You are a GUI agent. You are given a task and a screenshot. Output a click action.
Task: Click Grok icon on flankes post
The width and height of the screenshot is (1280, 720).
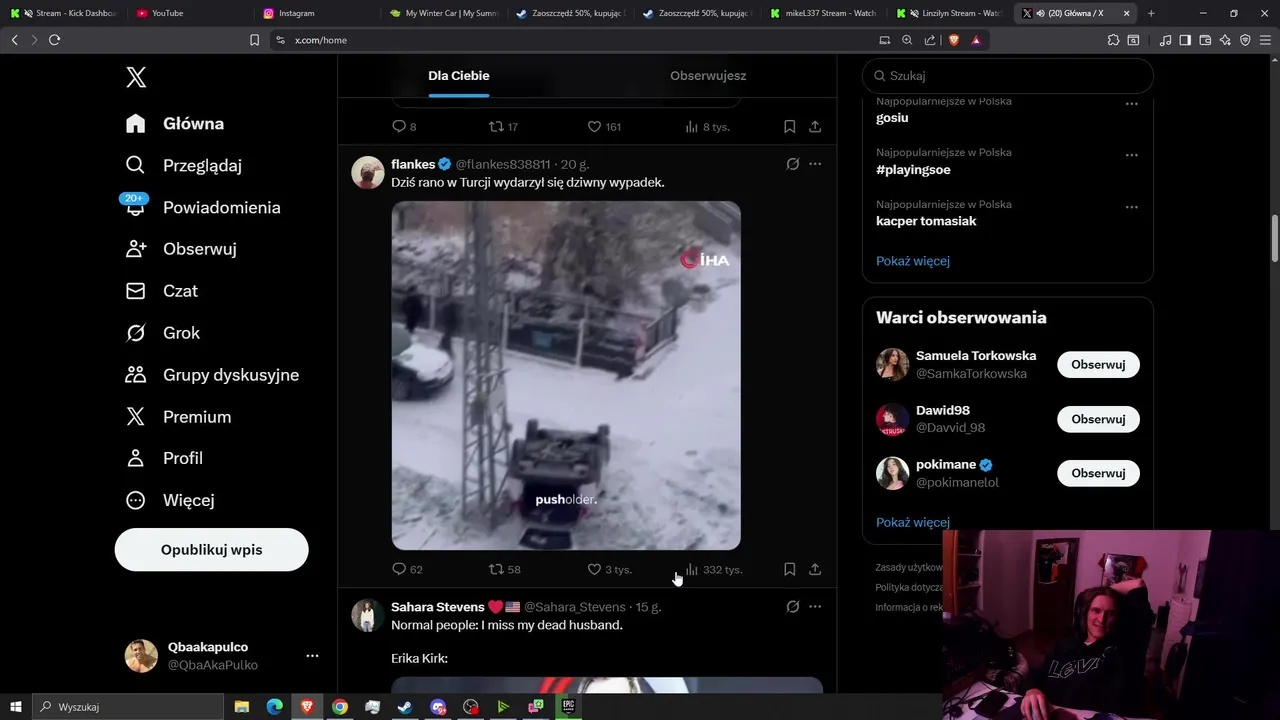coord(793,164)
